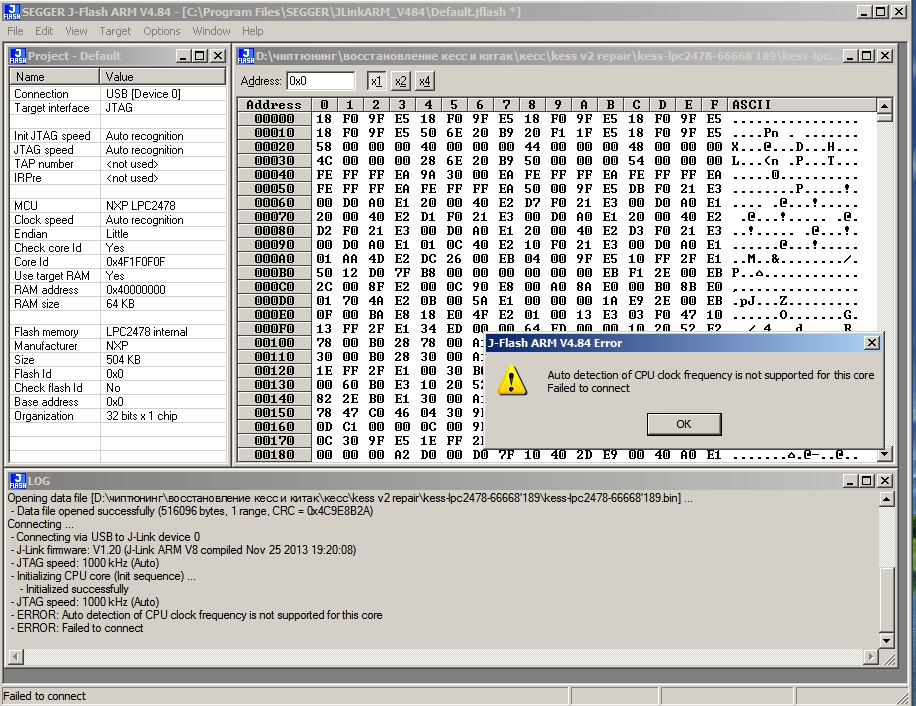This screenshot has height=706, width=916.
Task: Click address row 00180 in hex view
Action: 274,454
